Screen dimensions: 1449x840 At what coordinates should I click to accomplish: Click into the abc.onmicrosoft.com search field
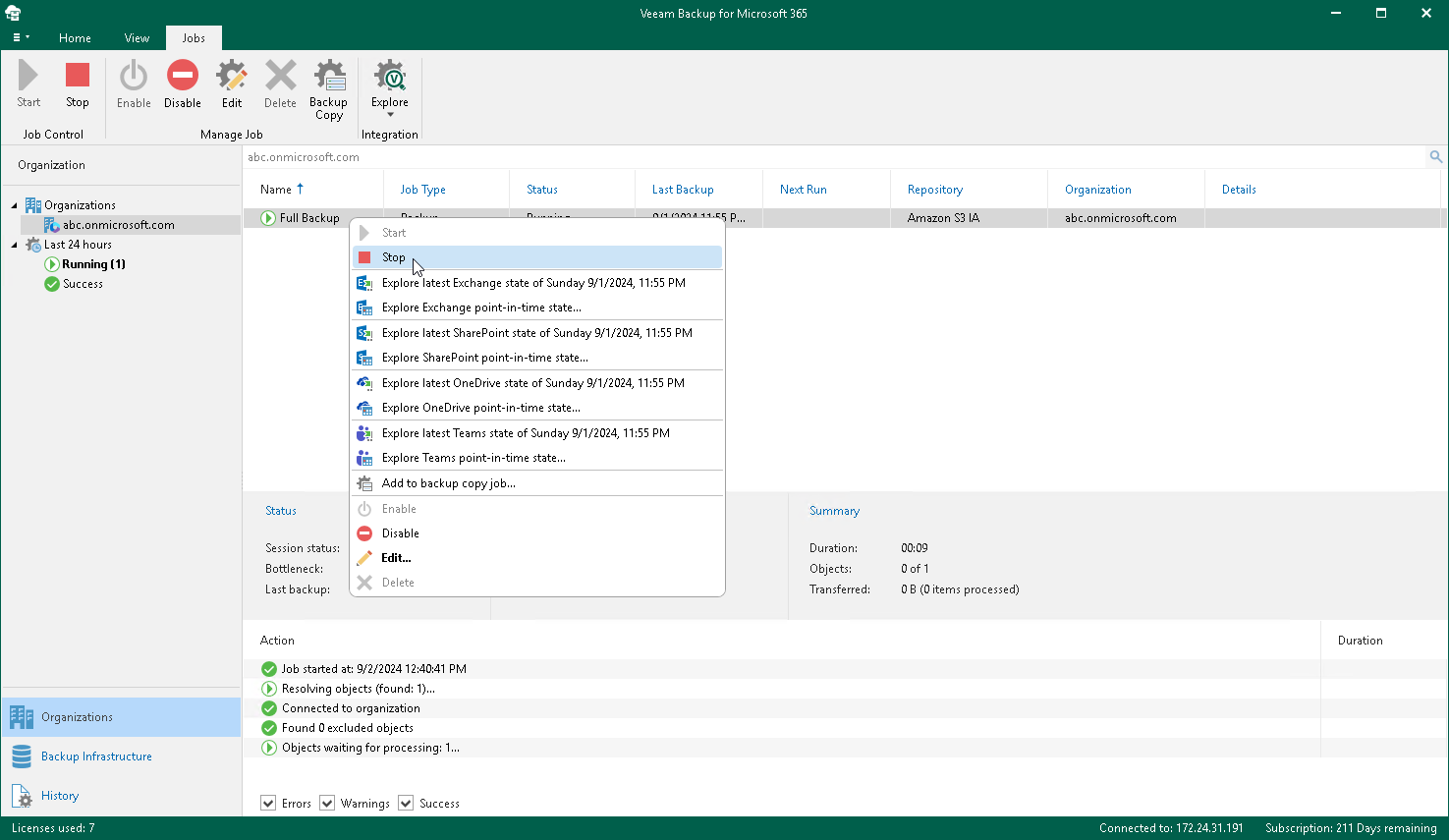834,157
